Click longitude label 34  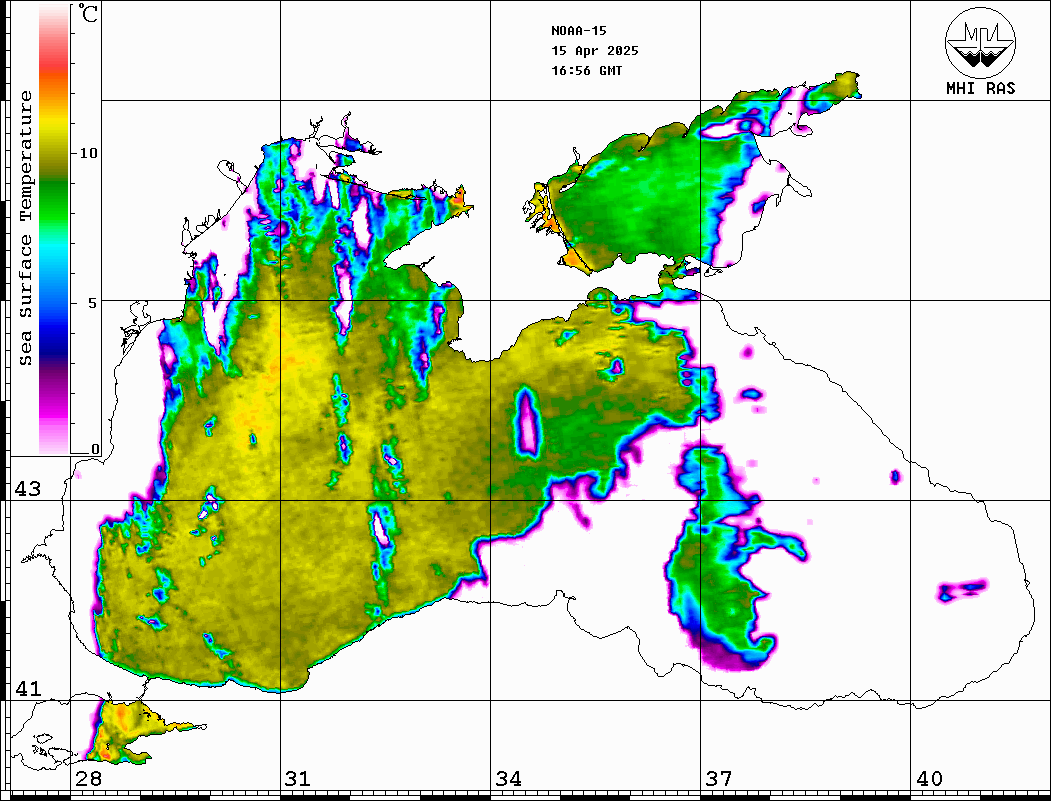pos(508,778)
